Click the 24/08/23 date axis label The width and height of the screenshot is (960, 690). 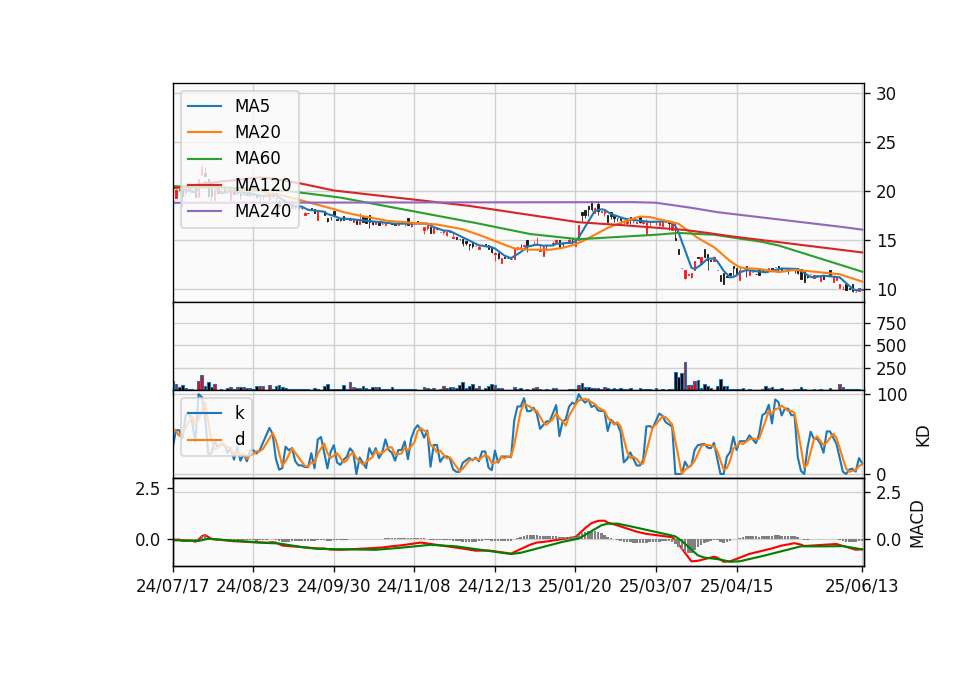pyautogui.click(x=253, y=586)
